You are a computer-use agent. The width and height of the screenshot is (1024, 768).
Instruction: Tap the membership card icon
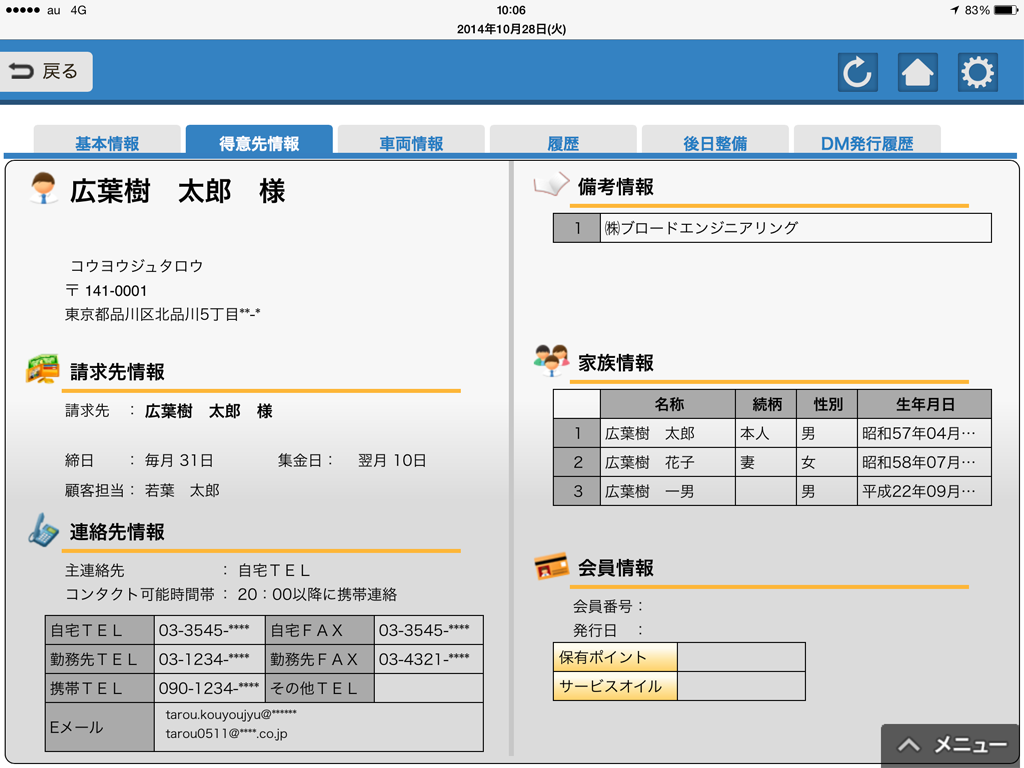(x=551, y=567)
